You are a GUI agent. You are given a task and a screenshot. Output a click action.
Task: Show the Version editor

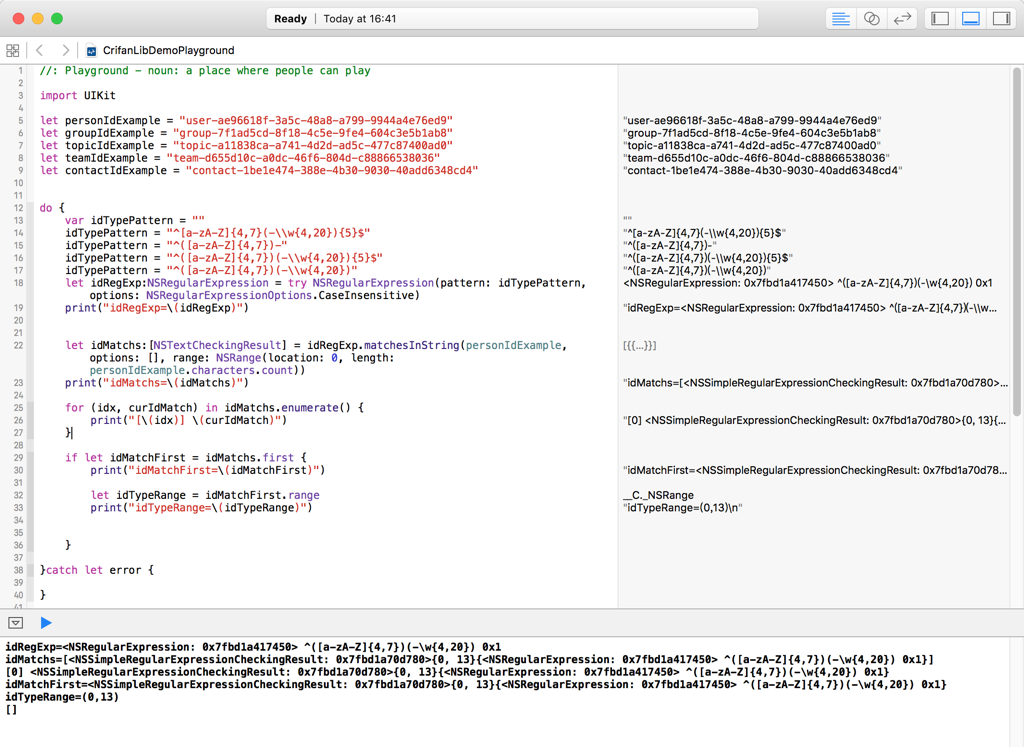tap(902, 19)
